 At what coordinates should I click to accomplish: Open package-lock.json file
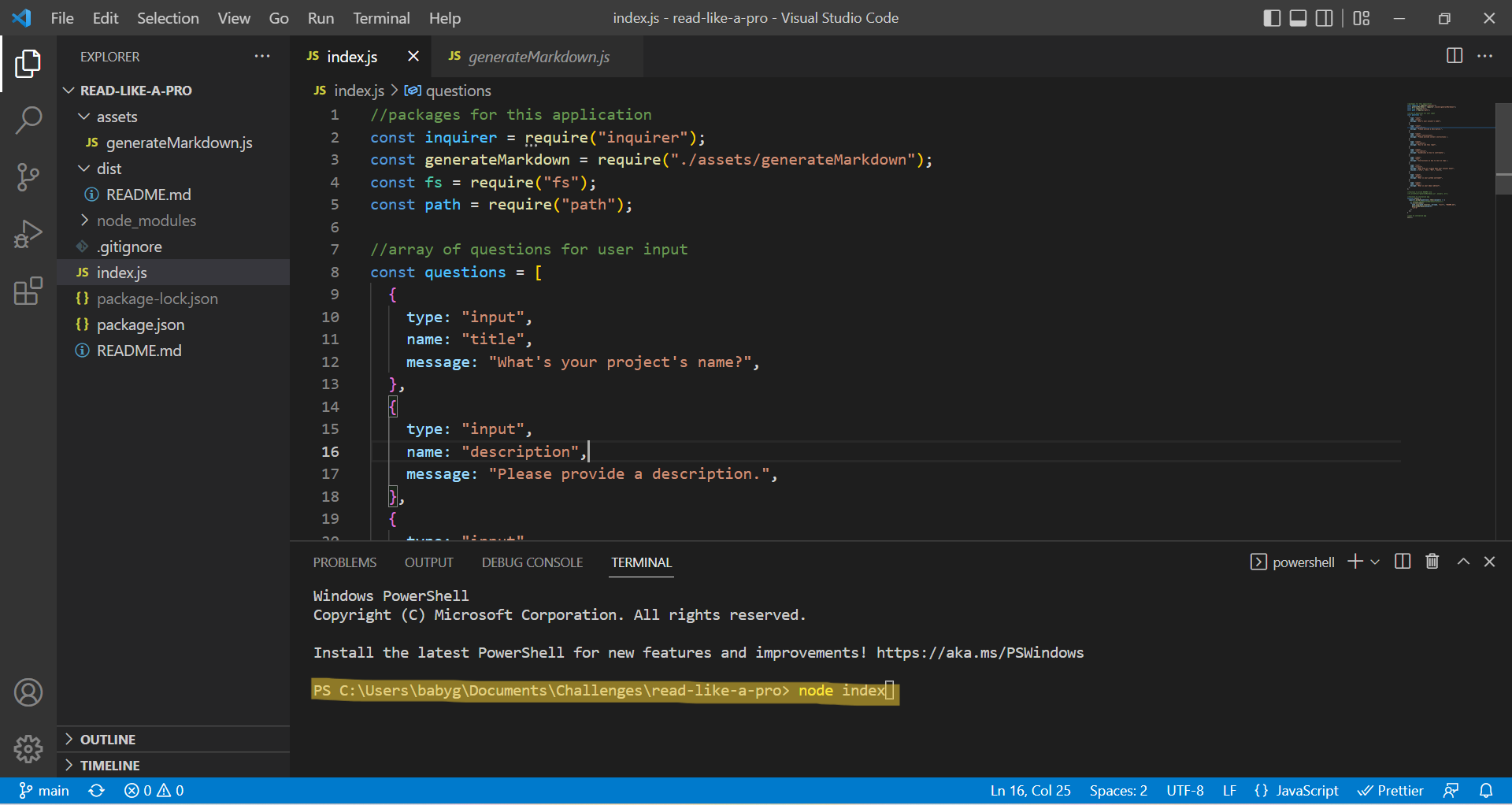[173, 299]
